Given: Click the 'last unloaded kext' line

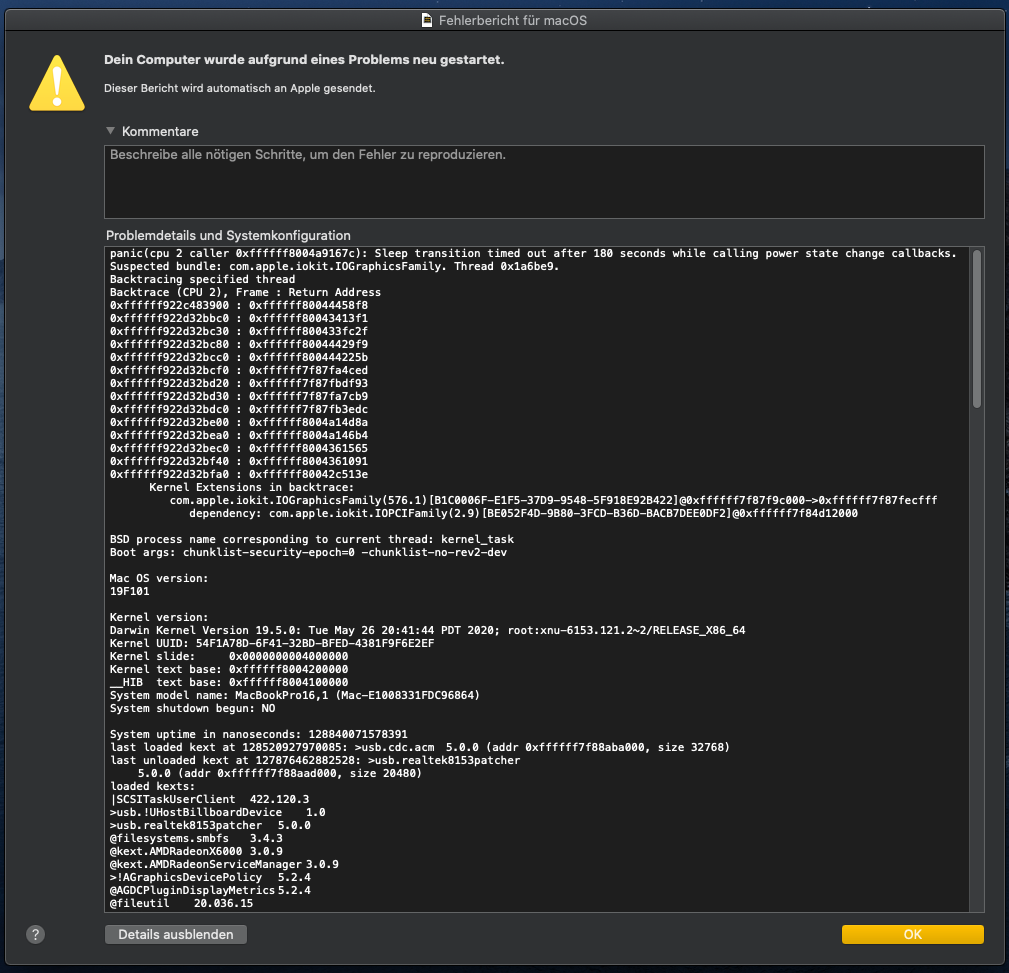Looking at the screenshot, I should click(x=315, y=760).
